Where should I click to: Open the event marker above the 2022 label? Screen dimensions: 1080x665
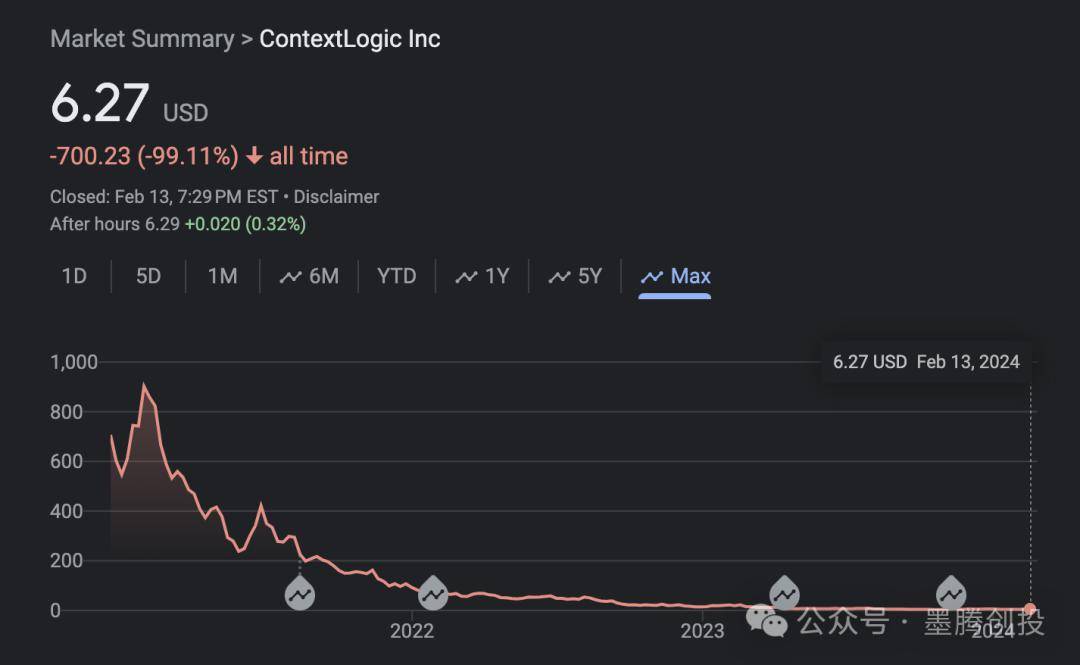click(x=432, y=594)
